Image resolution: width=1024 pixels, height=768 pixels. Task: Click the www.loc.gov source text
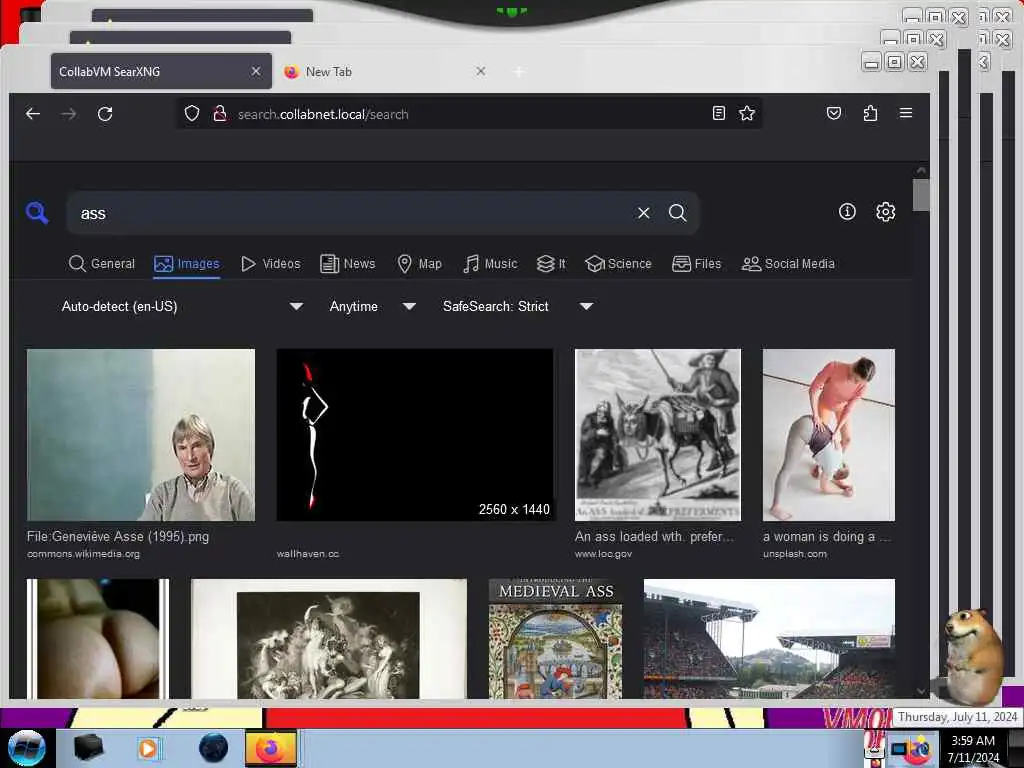[x=603, y=554]
